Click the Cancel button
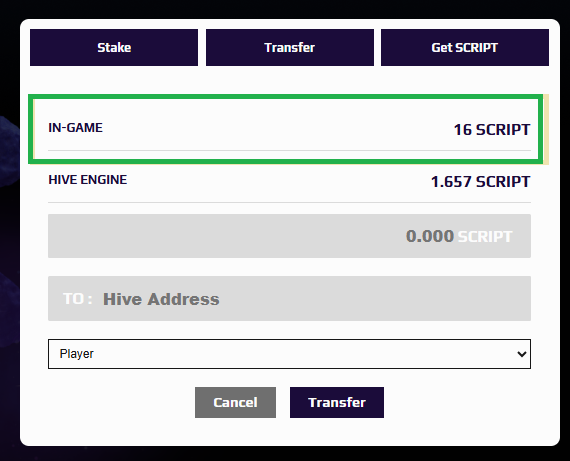Viewport: 570px width, 461px height. point(235,402)
